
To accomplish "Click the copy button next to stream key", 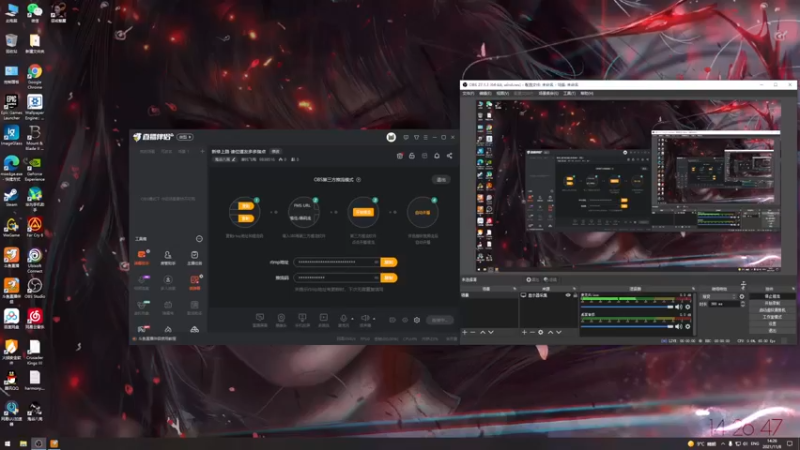I will point(389,278).
